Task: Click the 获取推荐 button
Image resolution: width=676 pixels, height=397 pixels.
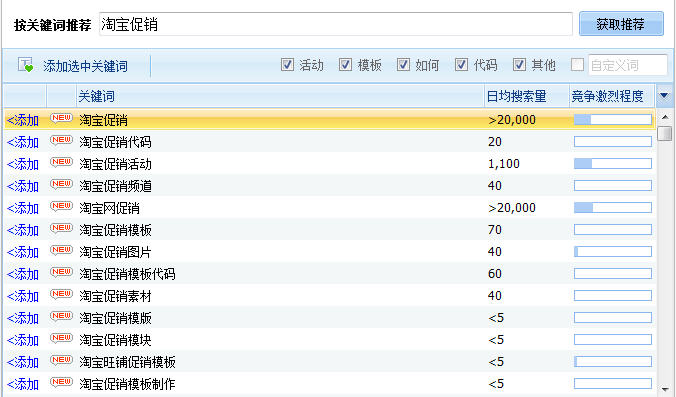Action: coord(621,24)
